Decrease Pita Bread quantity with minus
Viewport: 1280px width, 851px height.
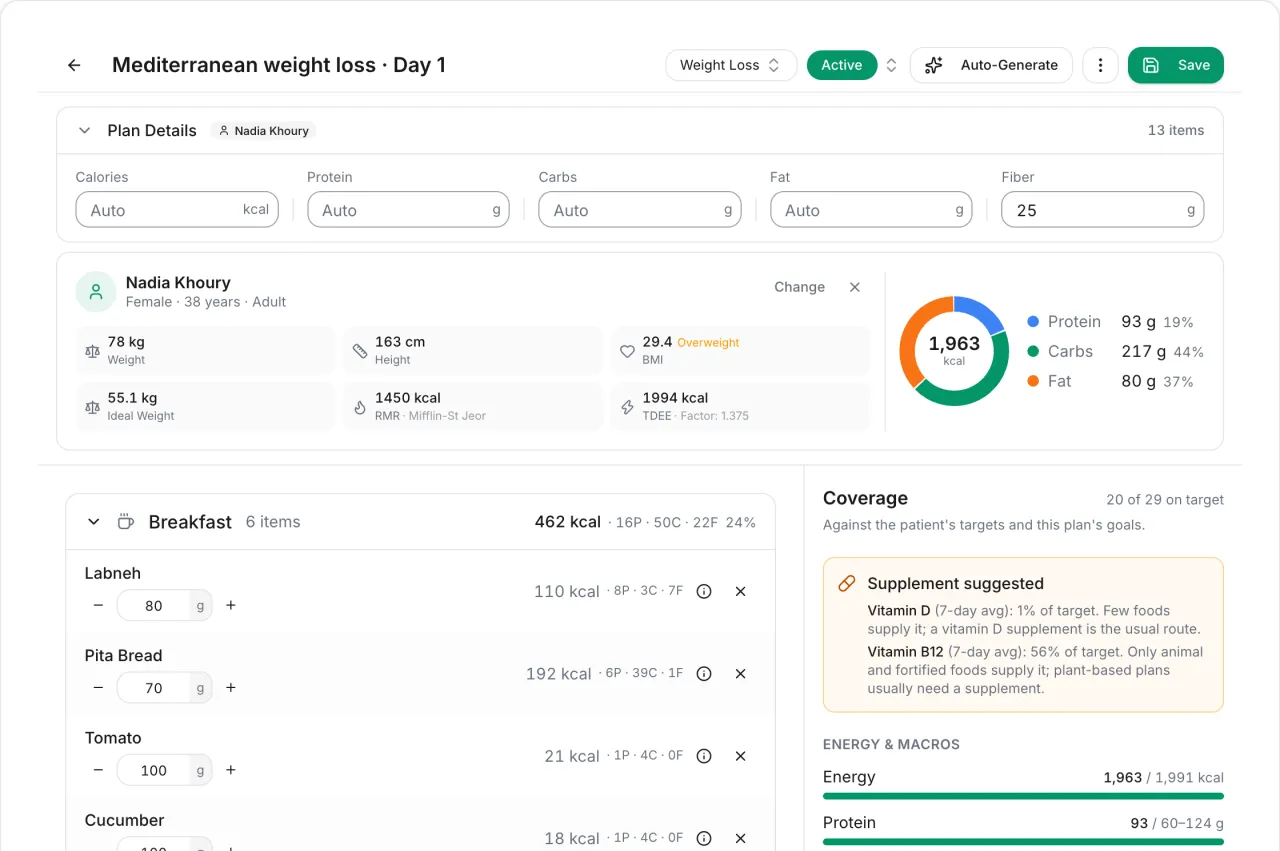tap(98, 687)
